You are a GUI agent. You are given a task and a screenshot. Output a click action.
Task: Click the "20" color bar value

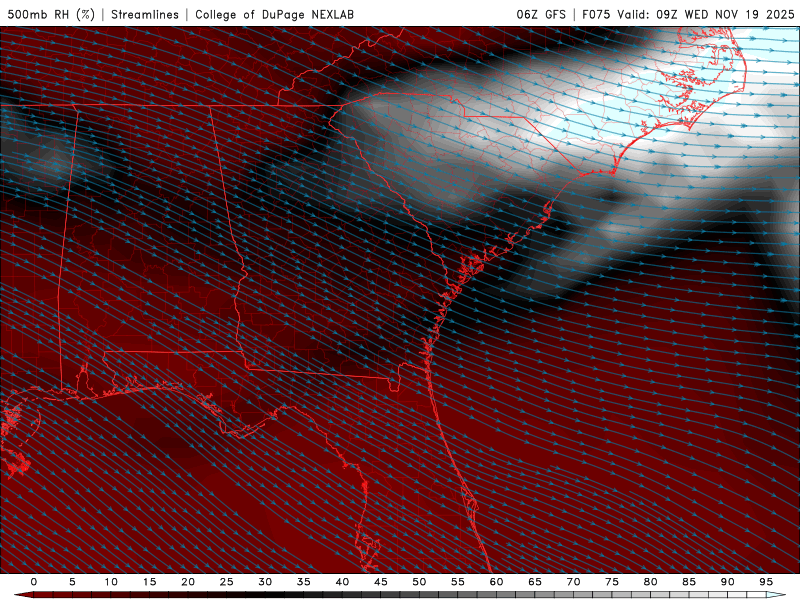pos(188,582)
